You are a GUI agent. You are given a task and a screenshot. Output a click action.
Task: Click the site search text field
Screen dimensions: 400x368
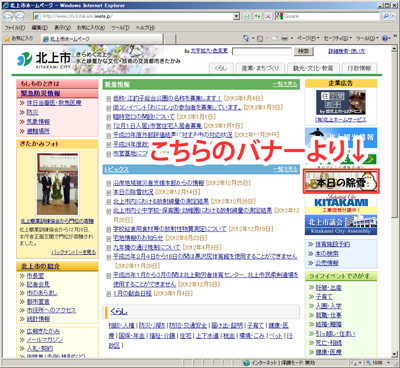pyautogui.click(x=262, y=51)
